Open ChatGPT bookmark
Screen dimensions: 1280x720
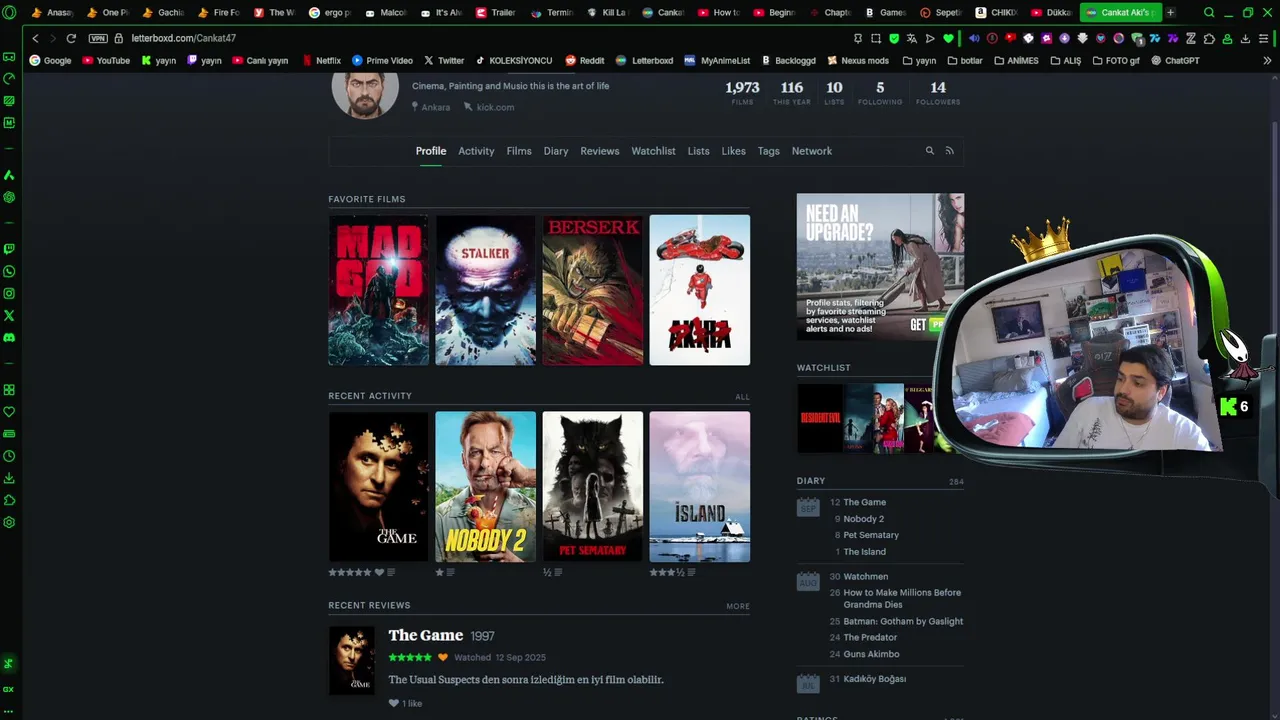tap(1175, 60)
